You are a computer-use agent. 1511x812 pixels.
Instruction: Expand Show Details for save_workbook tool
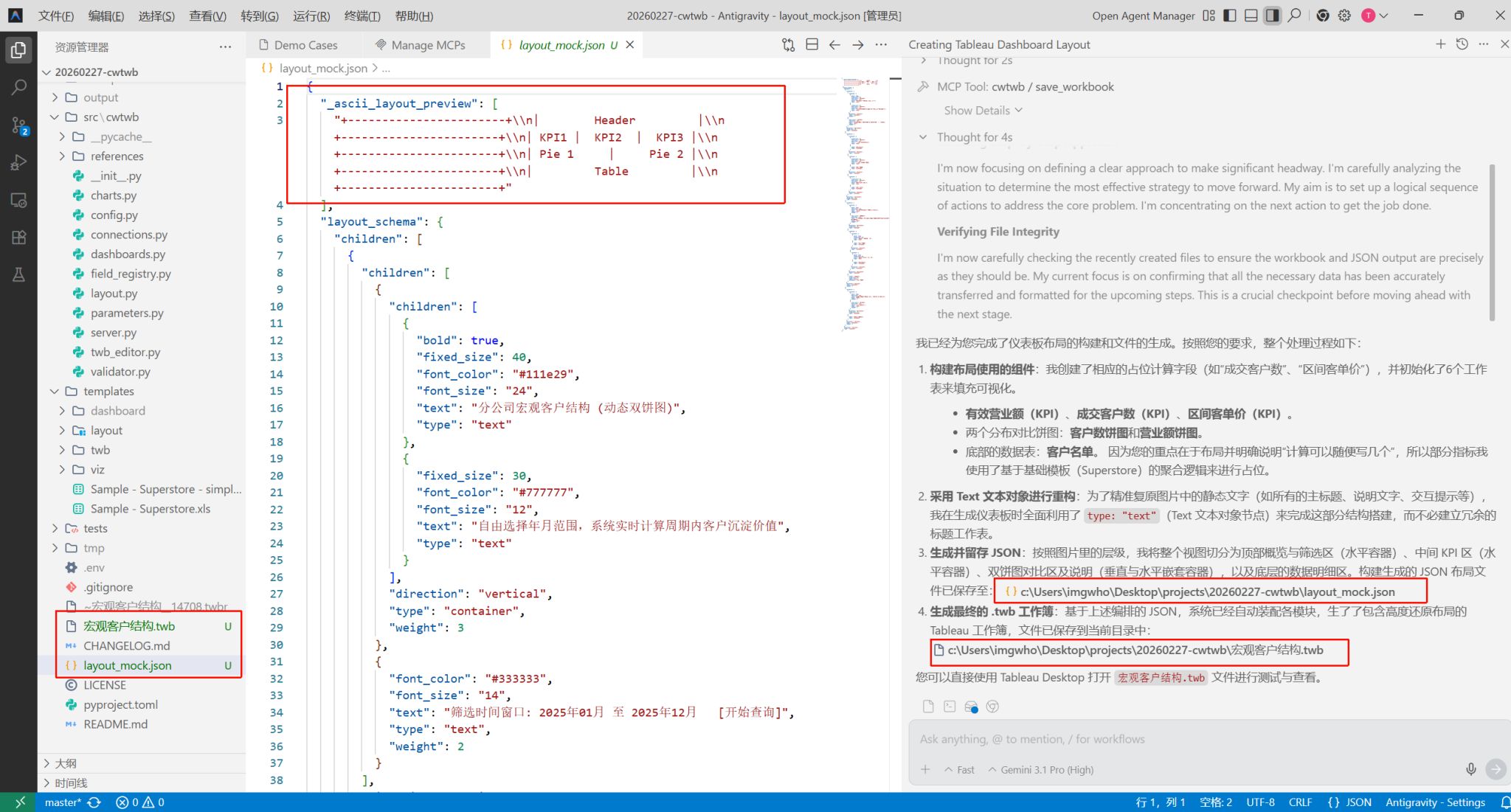(983, 111)
